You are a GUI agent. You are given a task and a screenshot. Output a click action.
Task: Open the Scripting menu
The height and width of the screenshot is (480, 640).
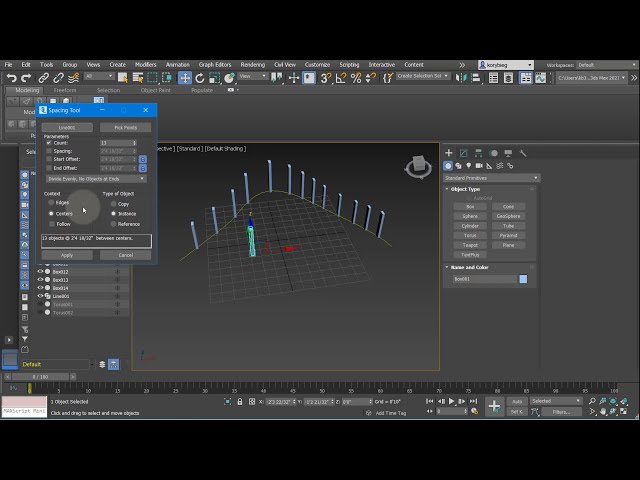pos(349,64)
